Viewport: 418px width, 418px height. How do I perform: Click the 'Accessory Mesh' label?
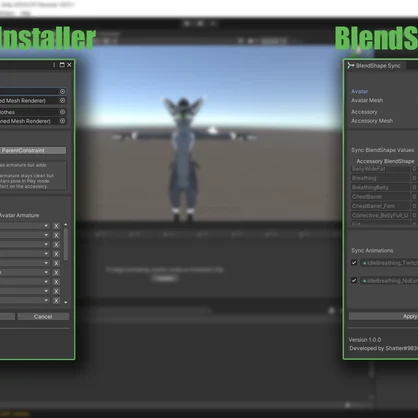(x=372, y=121)
